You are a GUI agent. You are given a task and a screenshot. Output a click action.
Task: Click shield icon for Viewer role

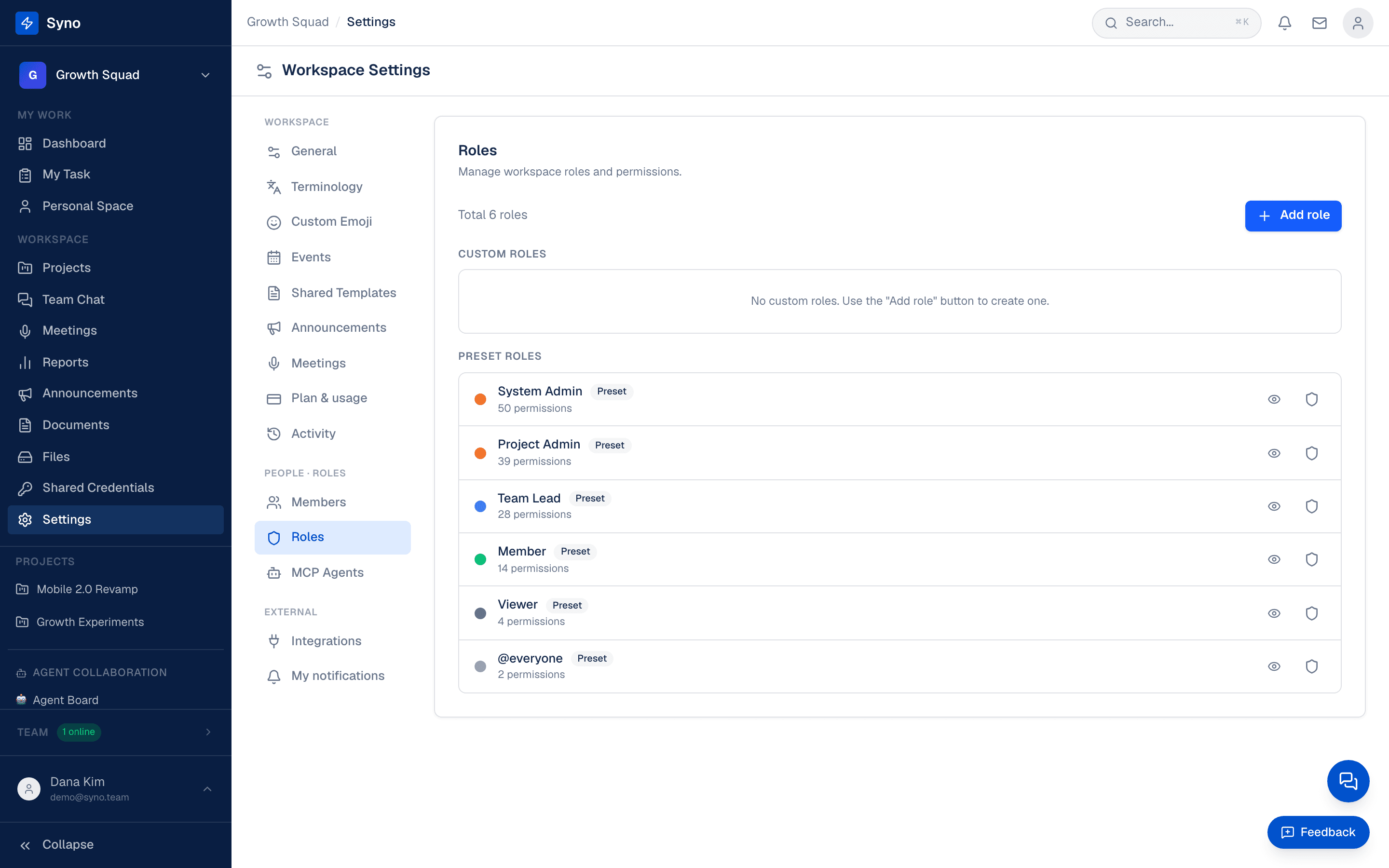tap(1311, 613)
